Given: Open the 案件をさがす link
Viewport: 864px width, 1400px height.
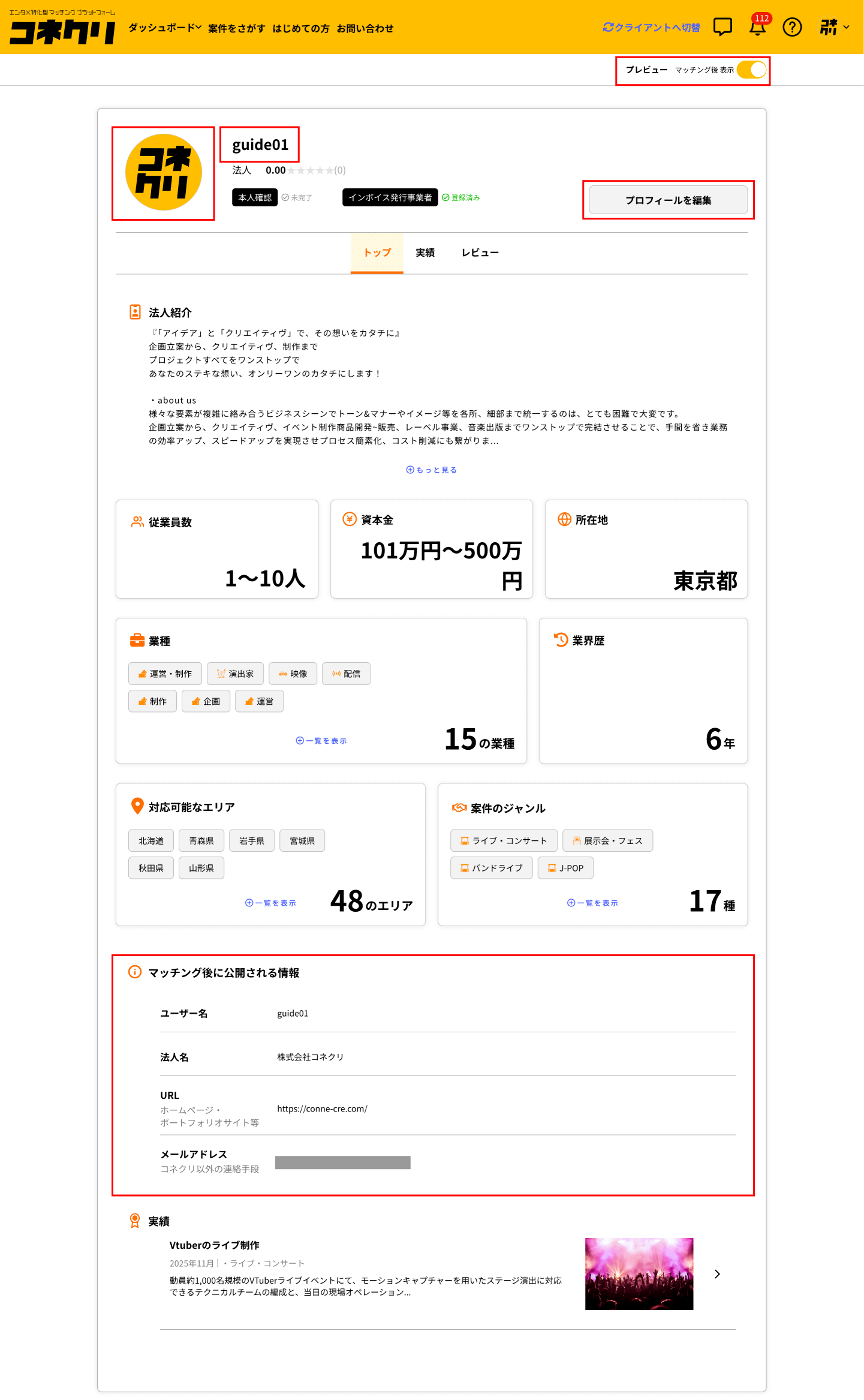Looking at the screenshot, I should click(x=236, y=28).
